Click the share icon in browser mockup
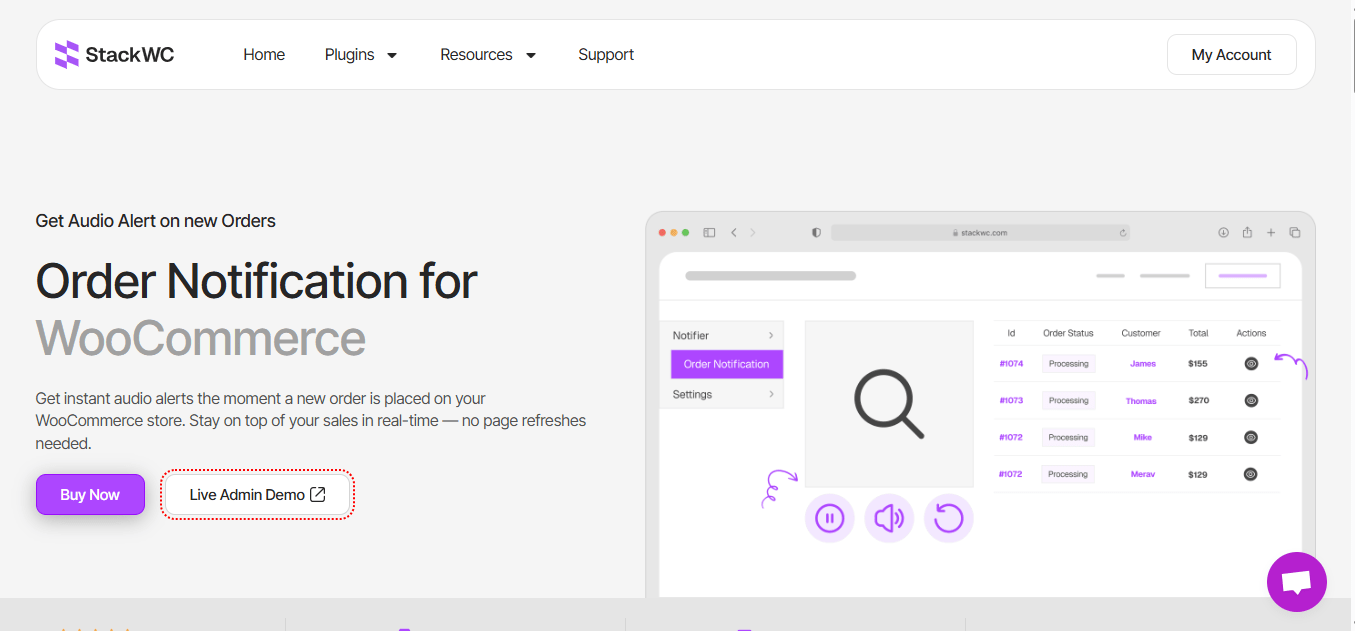This screenshot has height=631, width=1355. click(1247, 233)
